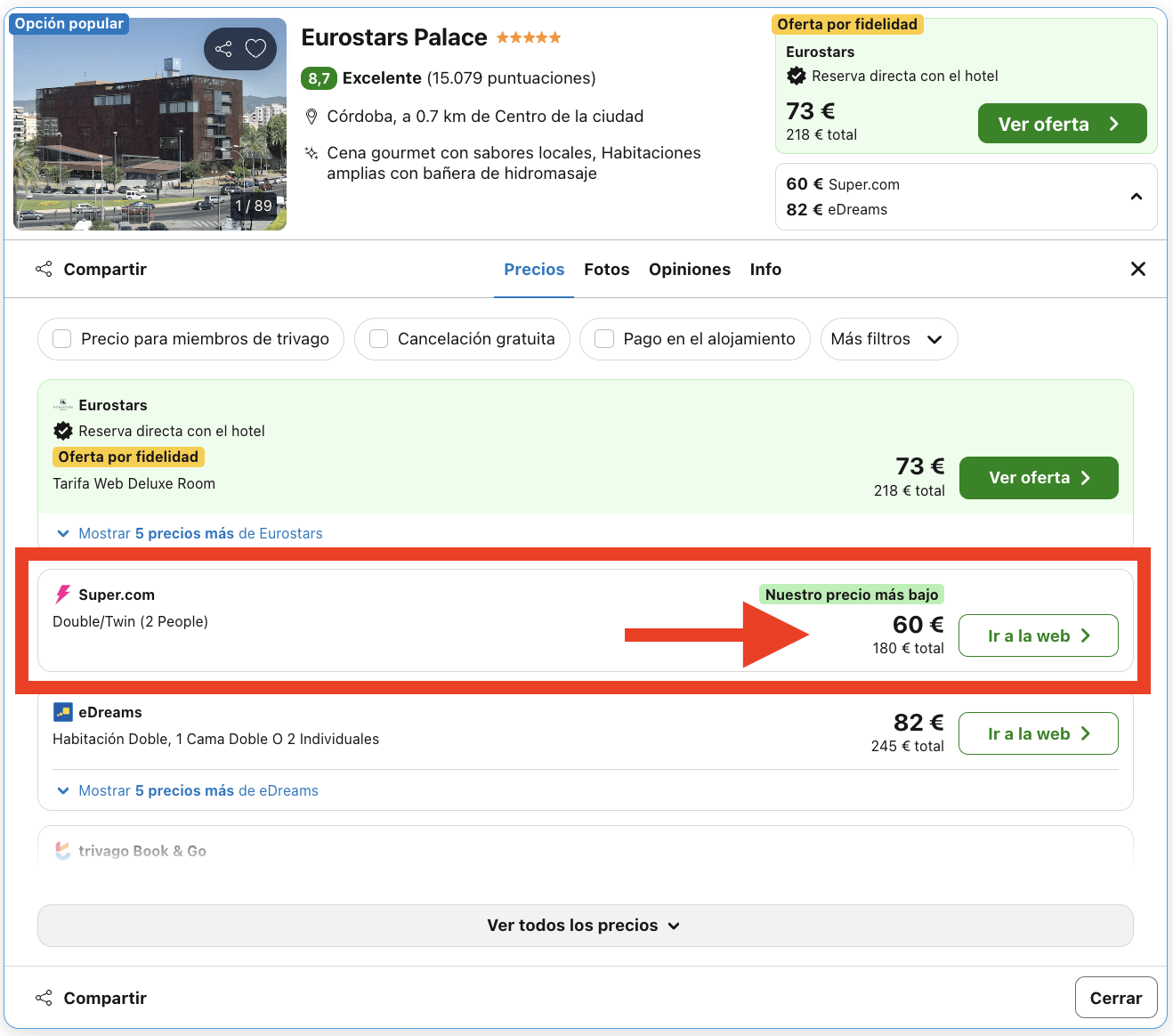The width and height of the screenshot is (1173, 1036).
Task: Click the Compartir share icon at the bottom
Action: pos(44,997)
